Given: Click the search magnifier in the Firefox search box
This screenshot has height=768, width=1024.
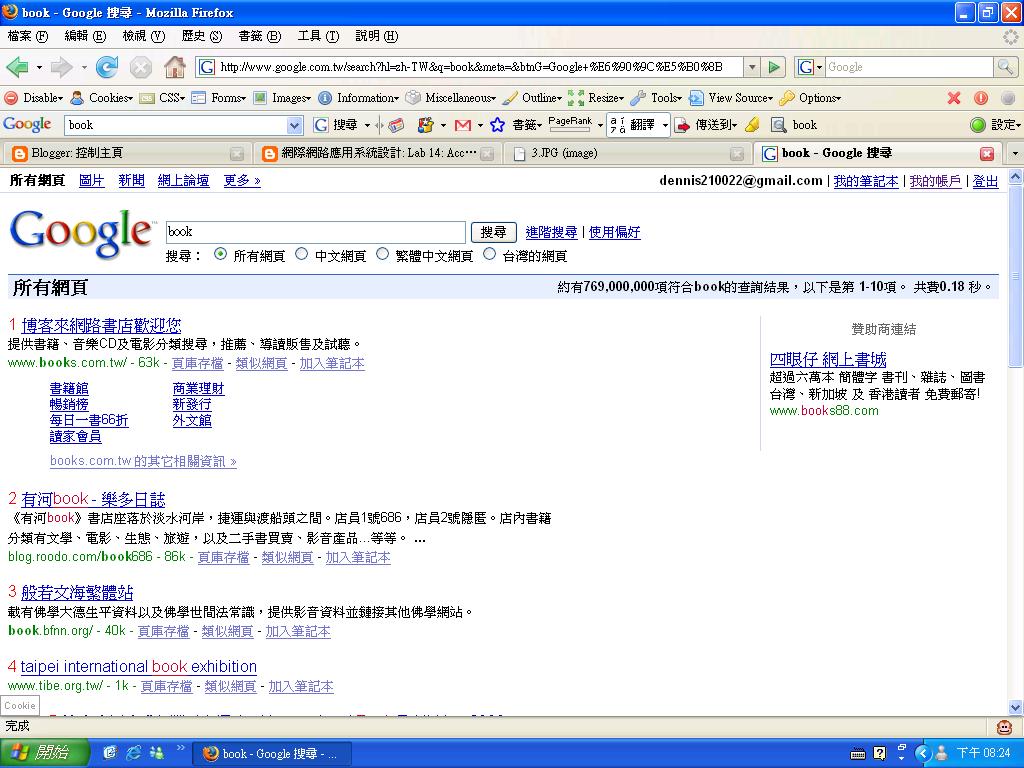Looking at the screenshot, I should pyautogui.click(x=1005, y=67).
